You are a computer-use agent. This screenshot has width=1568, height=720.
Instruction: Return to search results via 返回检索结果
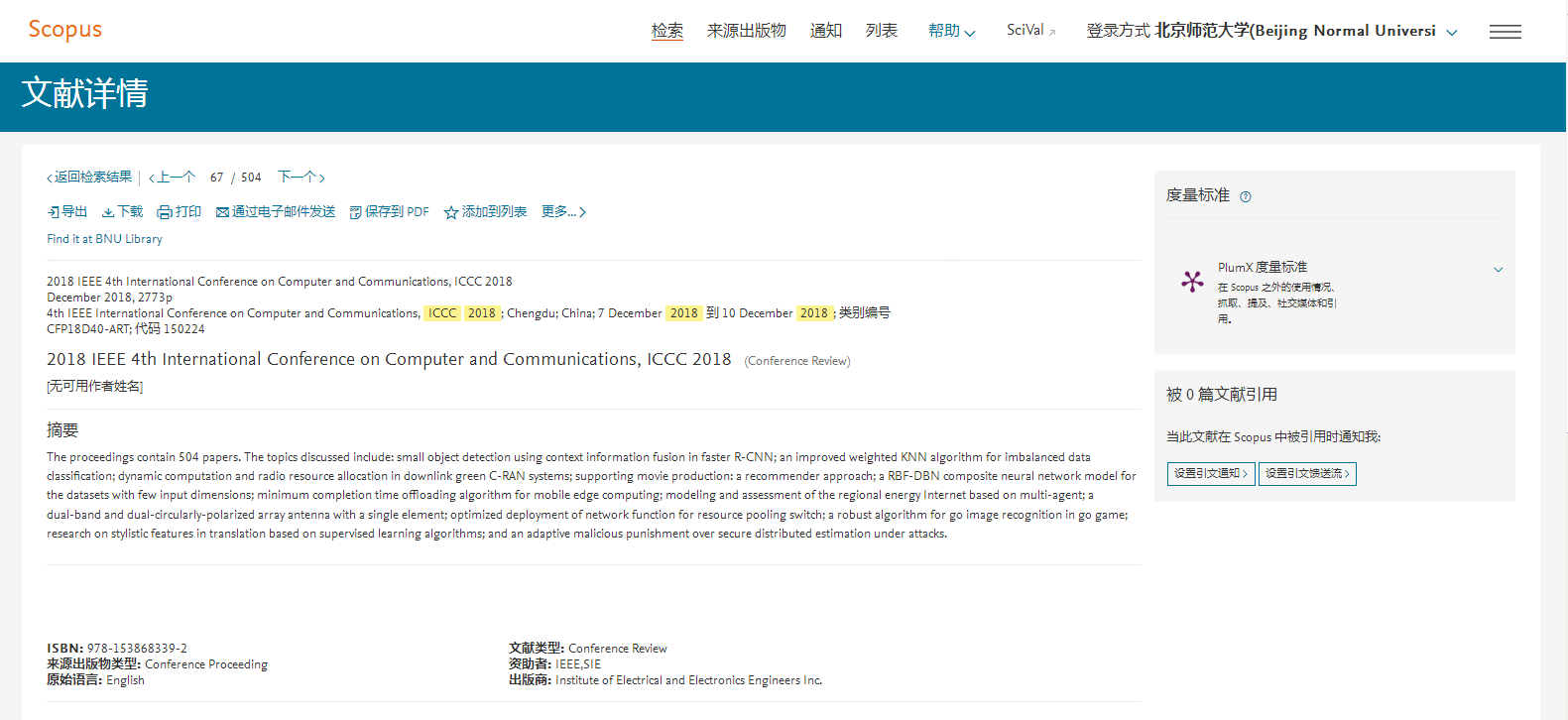pos(89,178)
